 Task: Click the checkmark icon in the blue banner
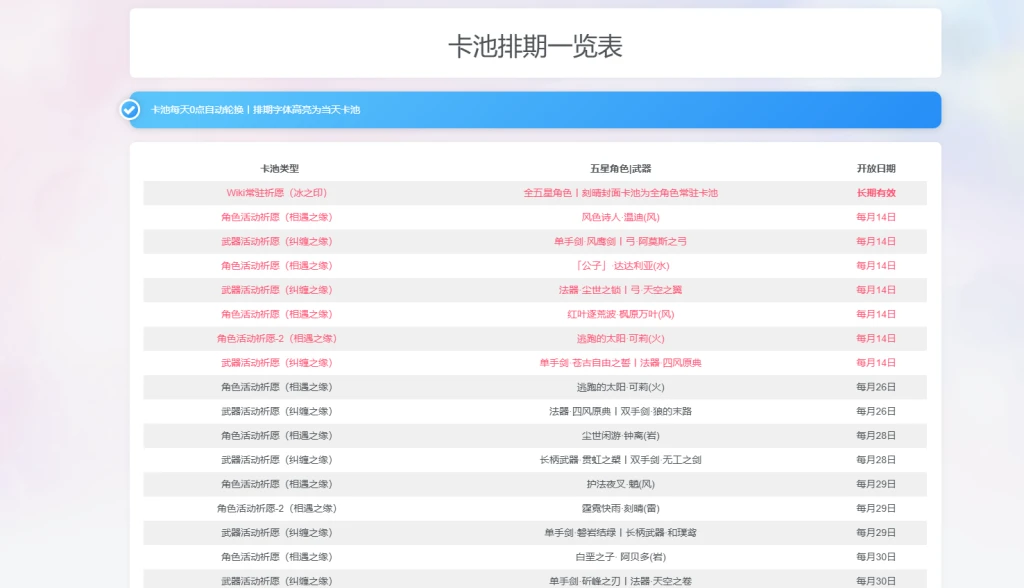pos(130,110)
